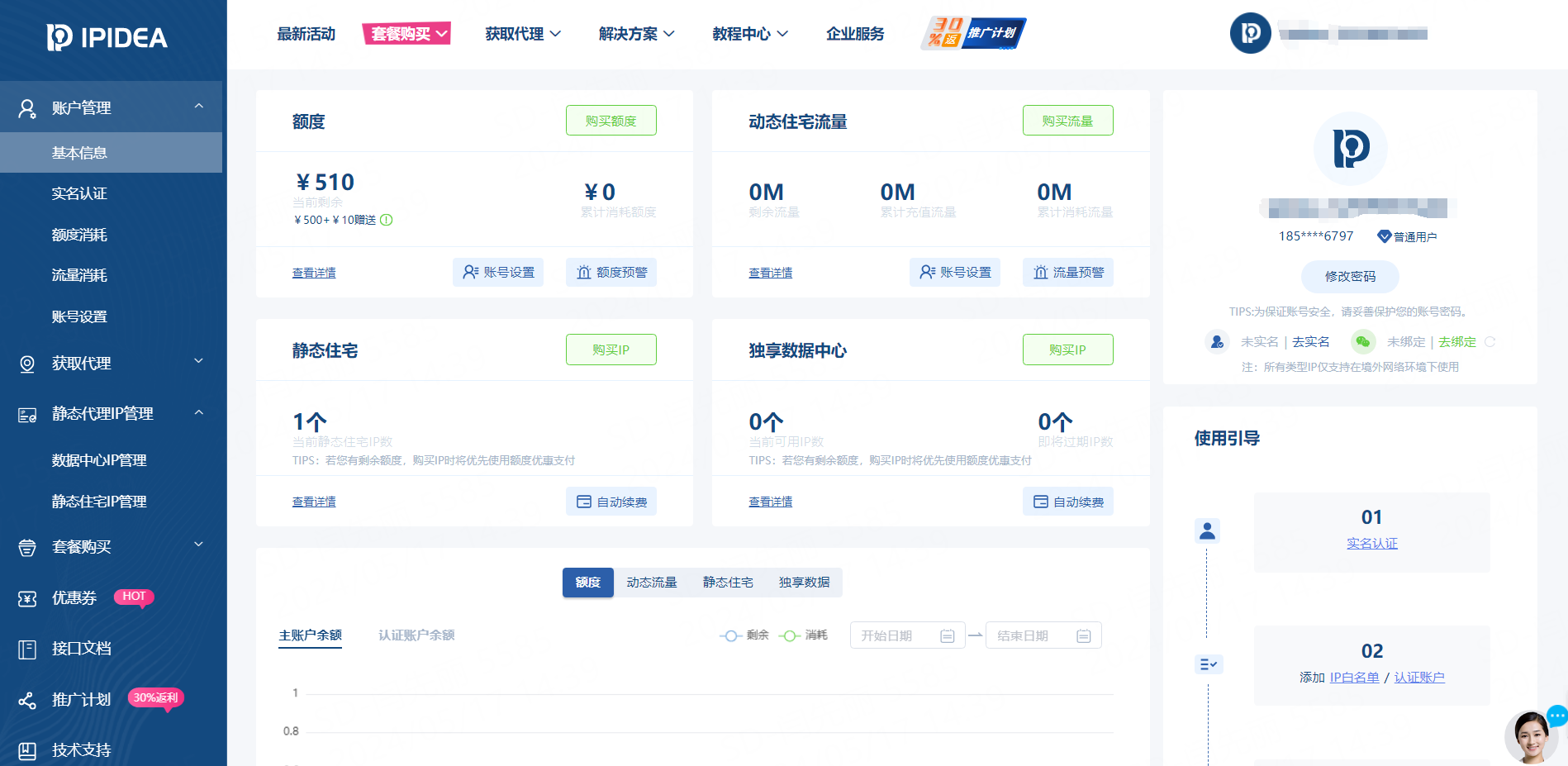1568x766 pixels.
Task: Open the calendar icon in 开始日期 field
Action: [x=948, y=635]
